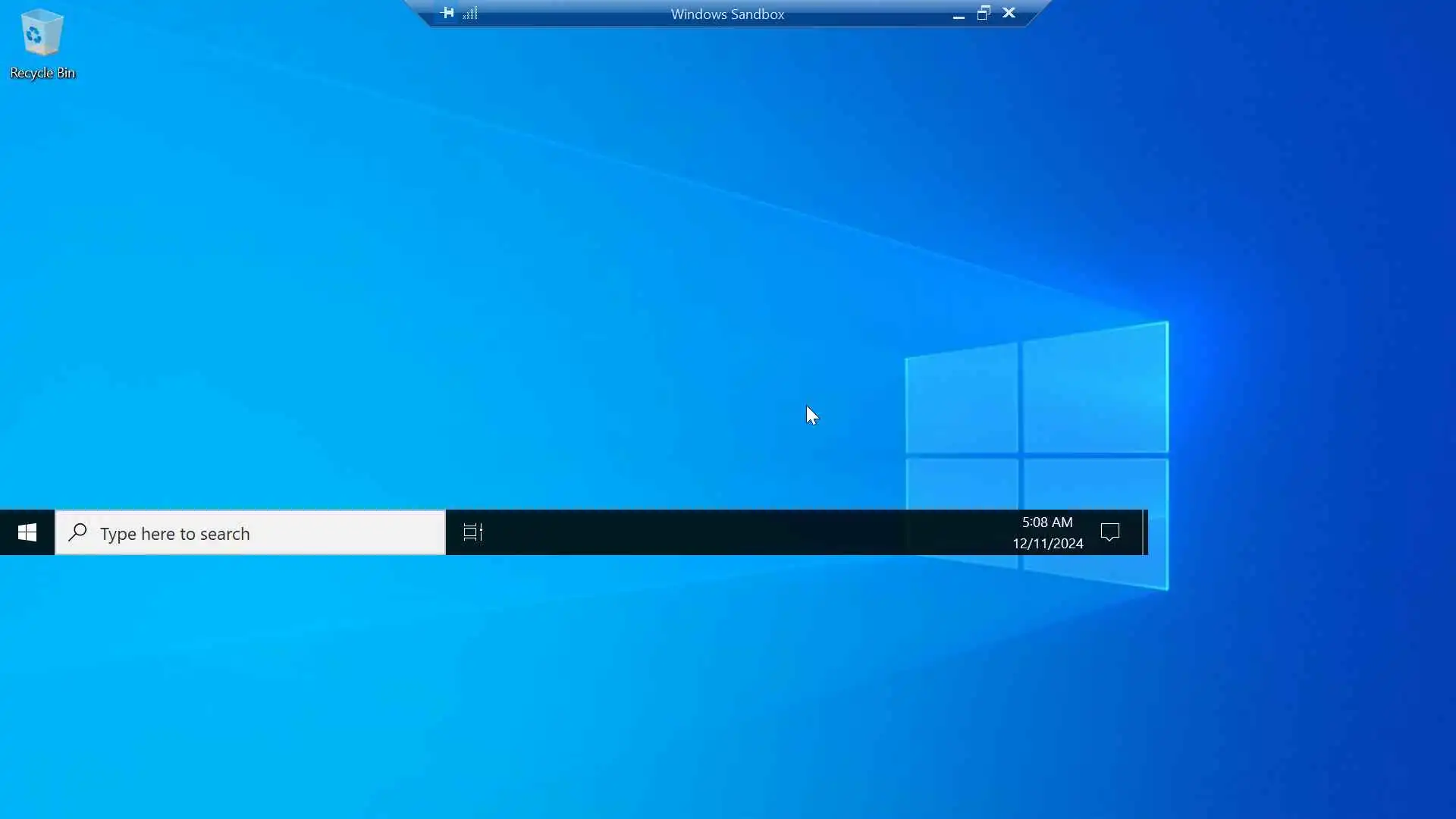Click the Show desktop sliver on taskbar

(x=1145, y=532)
